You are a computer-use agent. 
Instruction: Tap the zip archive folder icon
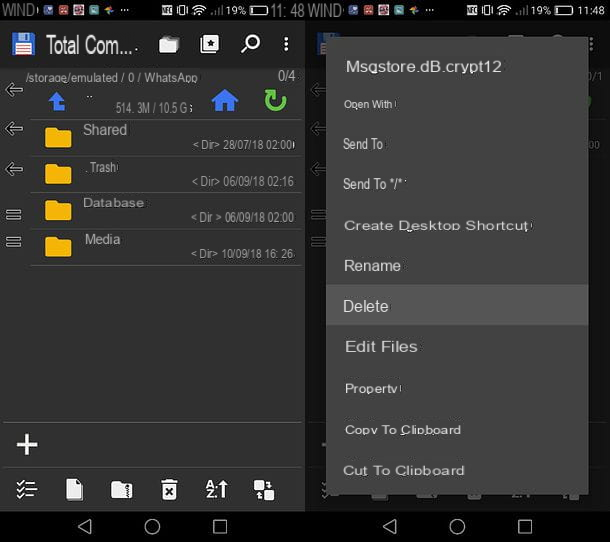122,490
